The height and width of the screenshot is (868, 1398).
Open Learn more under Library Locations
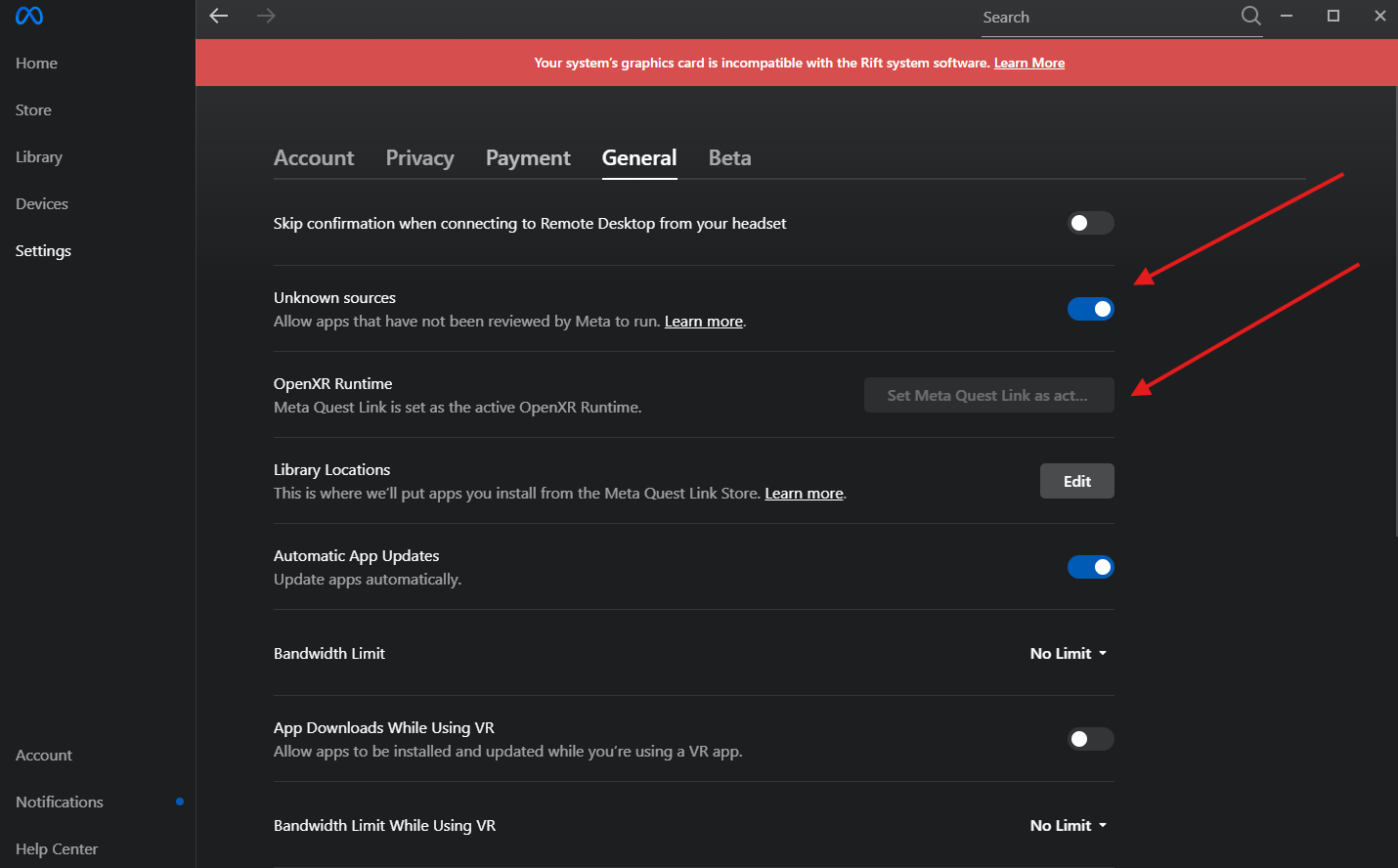tap(804, 493)
